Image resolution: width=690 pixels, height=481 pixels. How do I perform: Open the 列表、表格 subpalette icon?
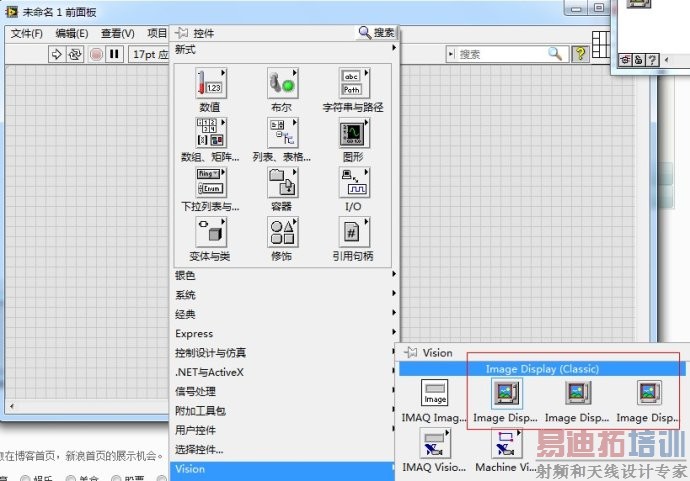283,133
